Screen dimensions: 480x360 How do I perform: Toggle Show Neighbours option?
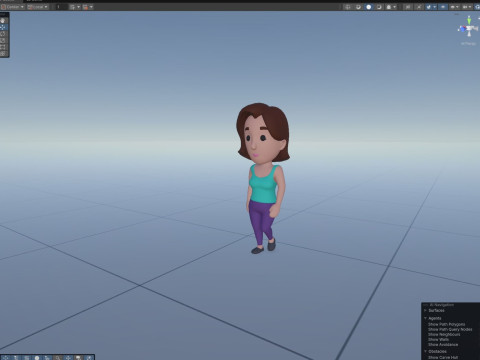[444, 334]
